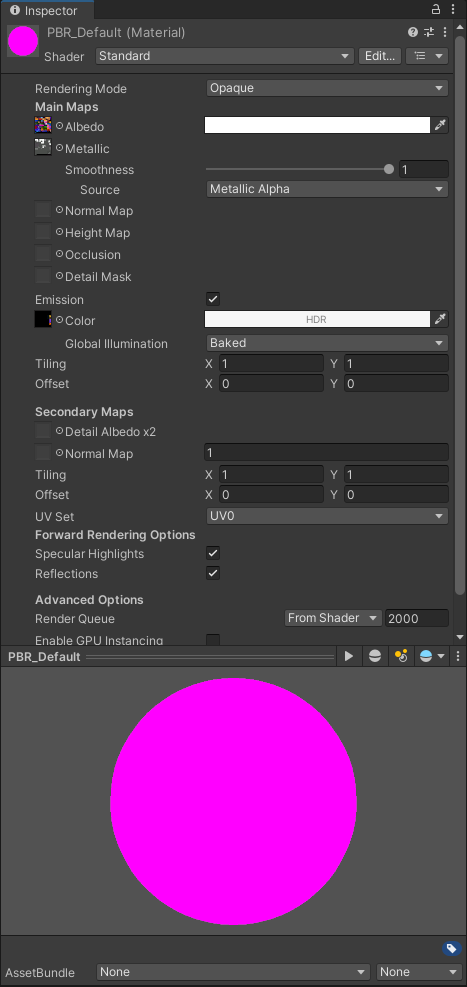Click the white Albedo color swatch

(x=317, y=125)
